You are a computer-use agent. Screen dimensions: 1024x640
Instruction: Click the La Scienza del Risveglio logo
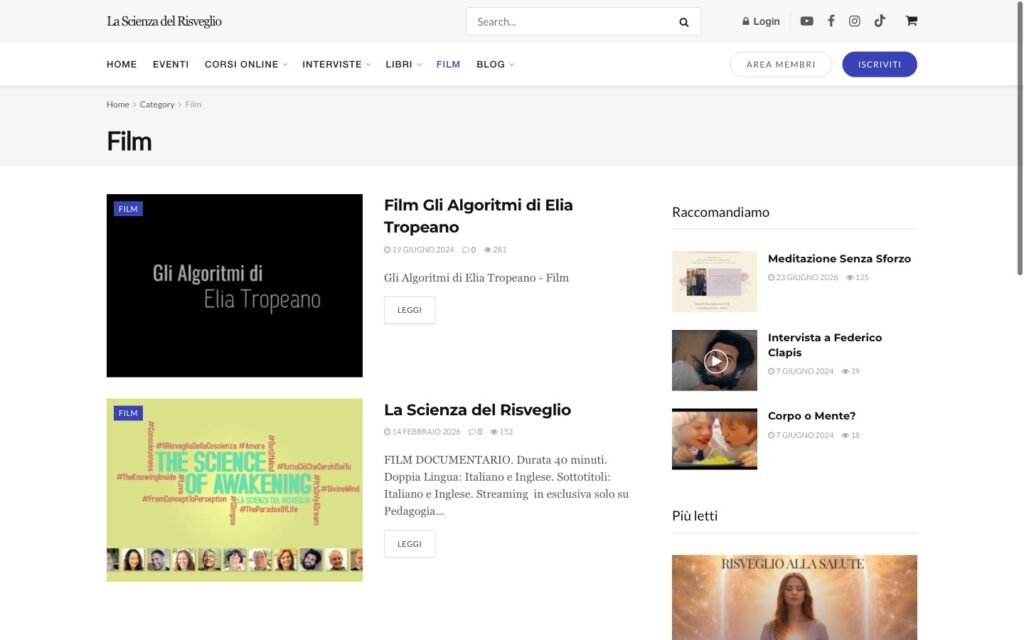point(164,21)
